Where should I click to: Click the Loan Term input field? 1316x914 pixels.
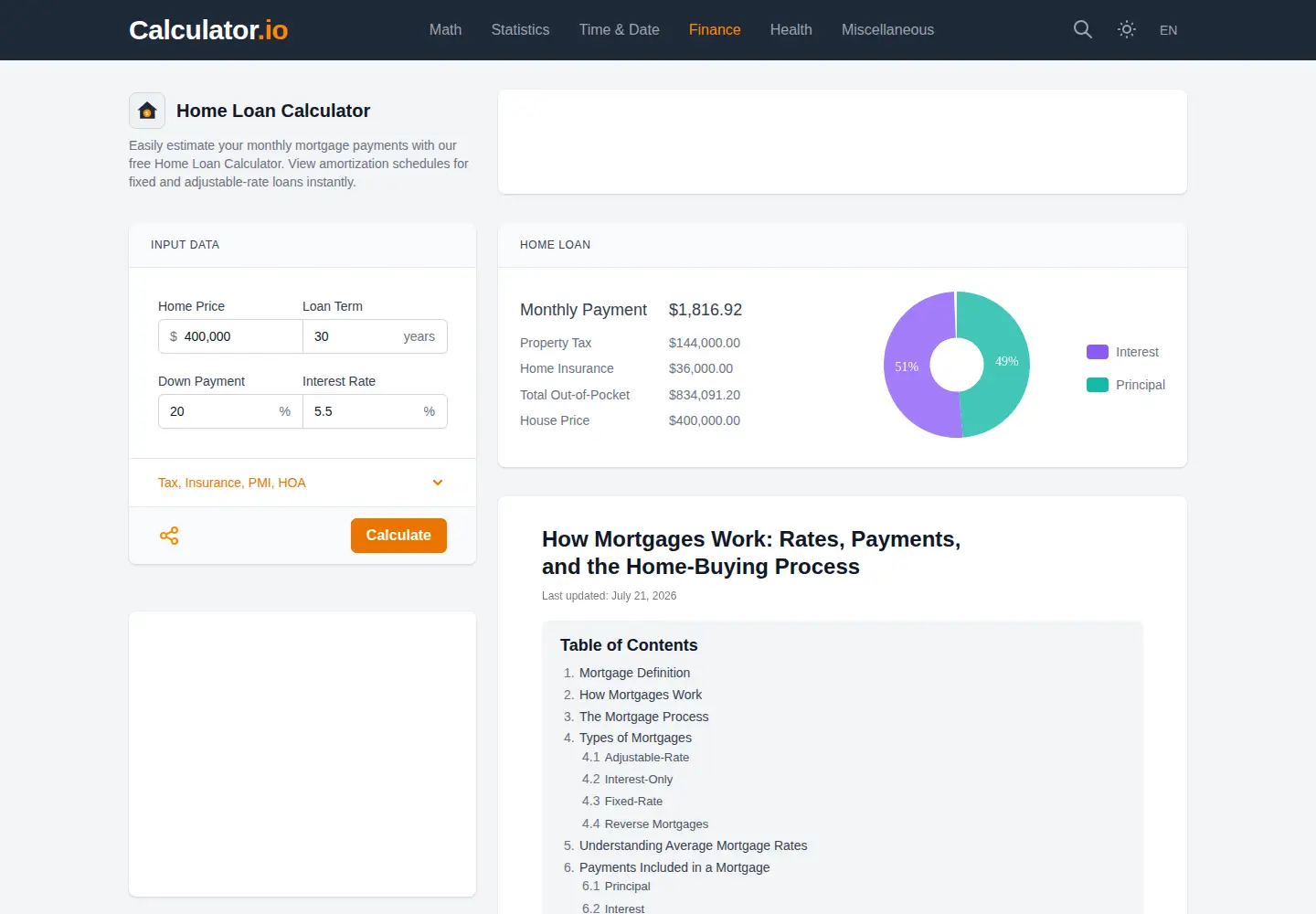[x=375, y=336]
